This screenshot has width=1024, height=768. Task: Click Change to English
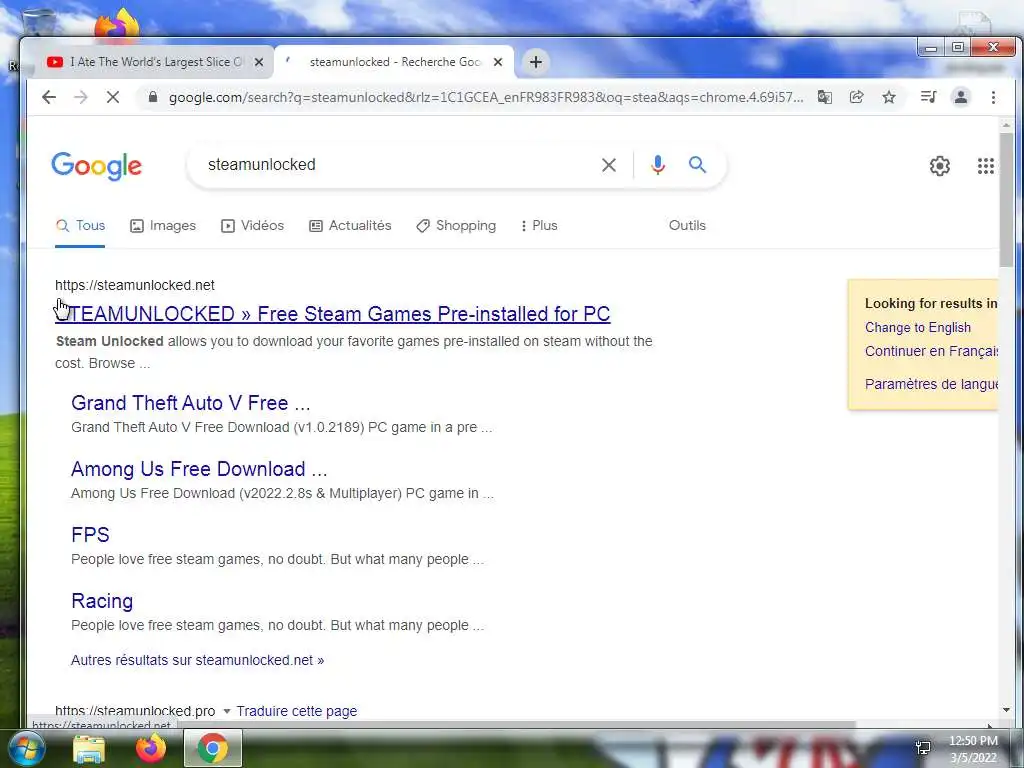[918, 328]
